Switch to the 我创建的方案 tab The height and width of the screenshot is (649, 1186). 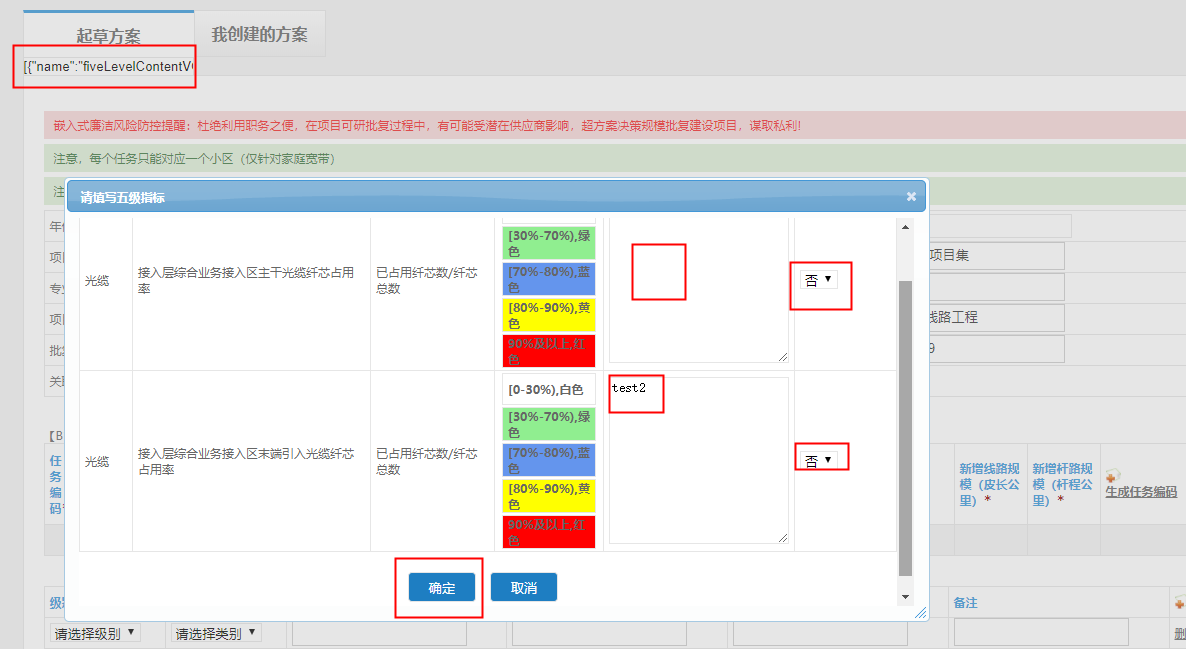tap(259, 33)
